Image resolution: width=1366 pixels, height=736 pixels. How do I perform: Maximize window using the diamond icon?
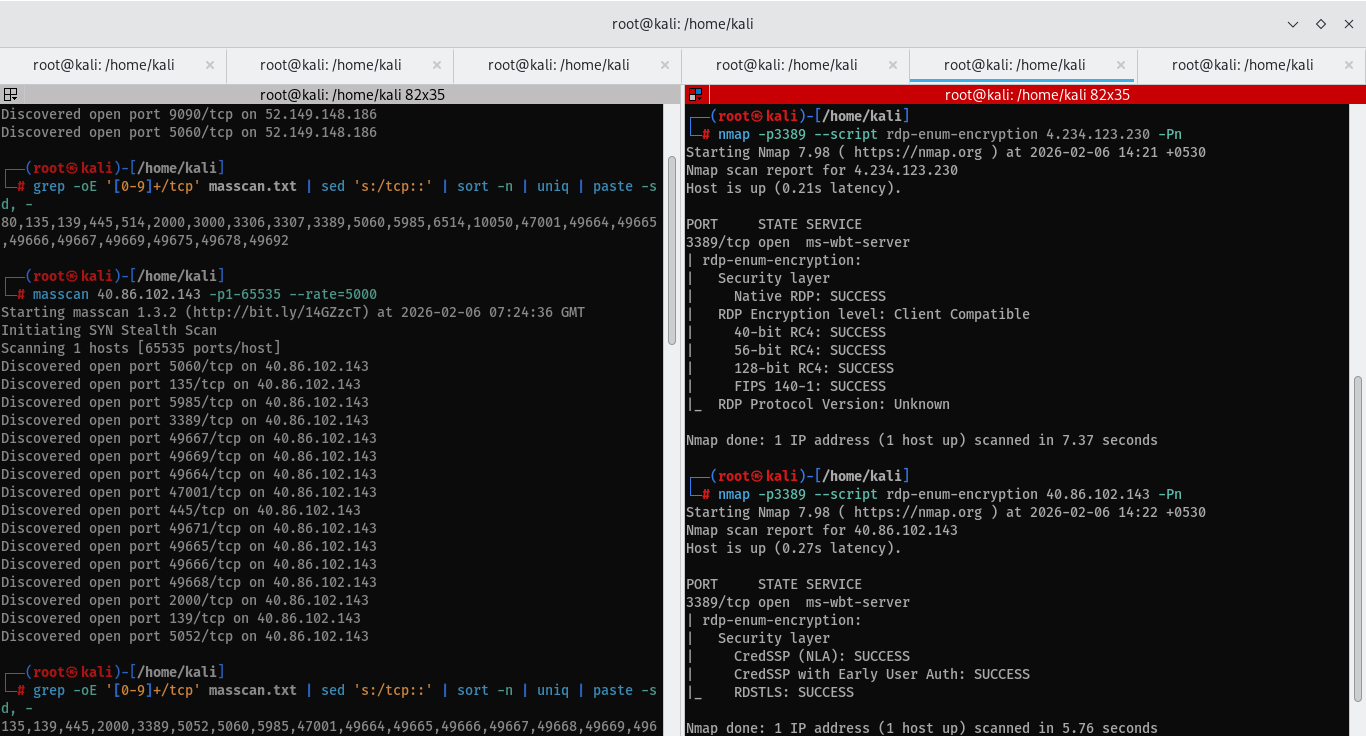(x=1320, y=24)
